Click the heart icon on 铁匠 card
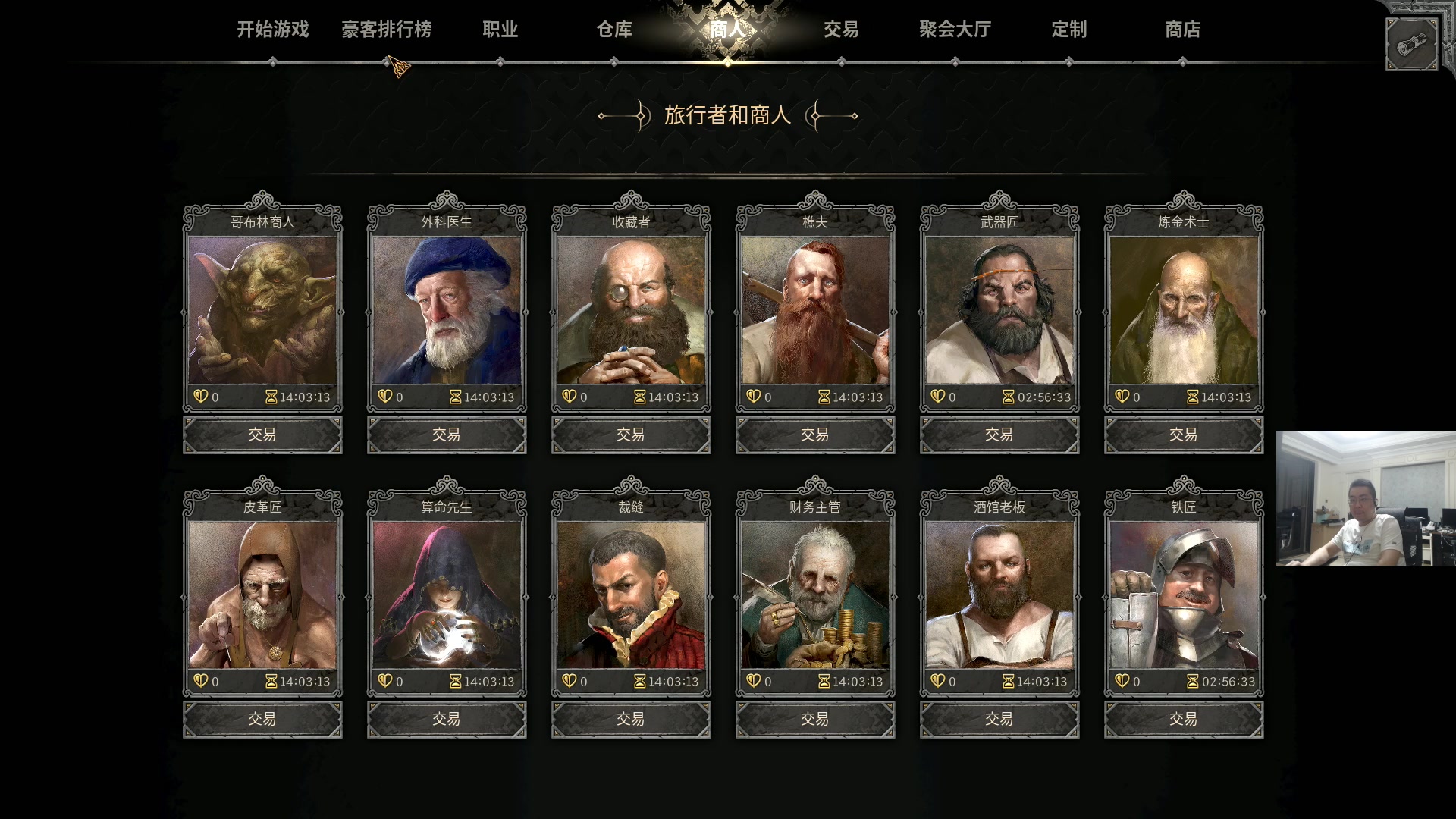This screenshot has width=1456, height=819. (1122, 681)
